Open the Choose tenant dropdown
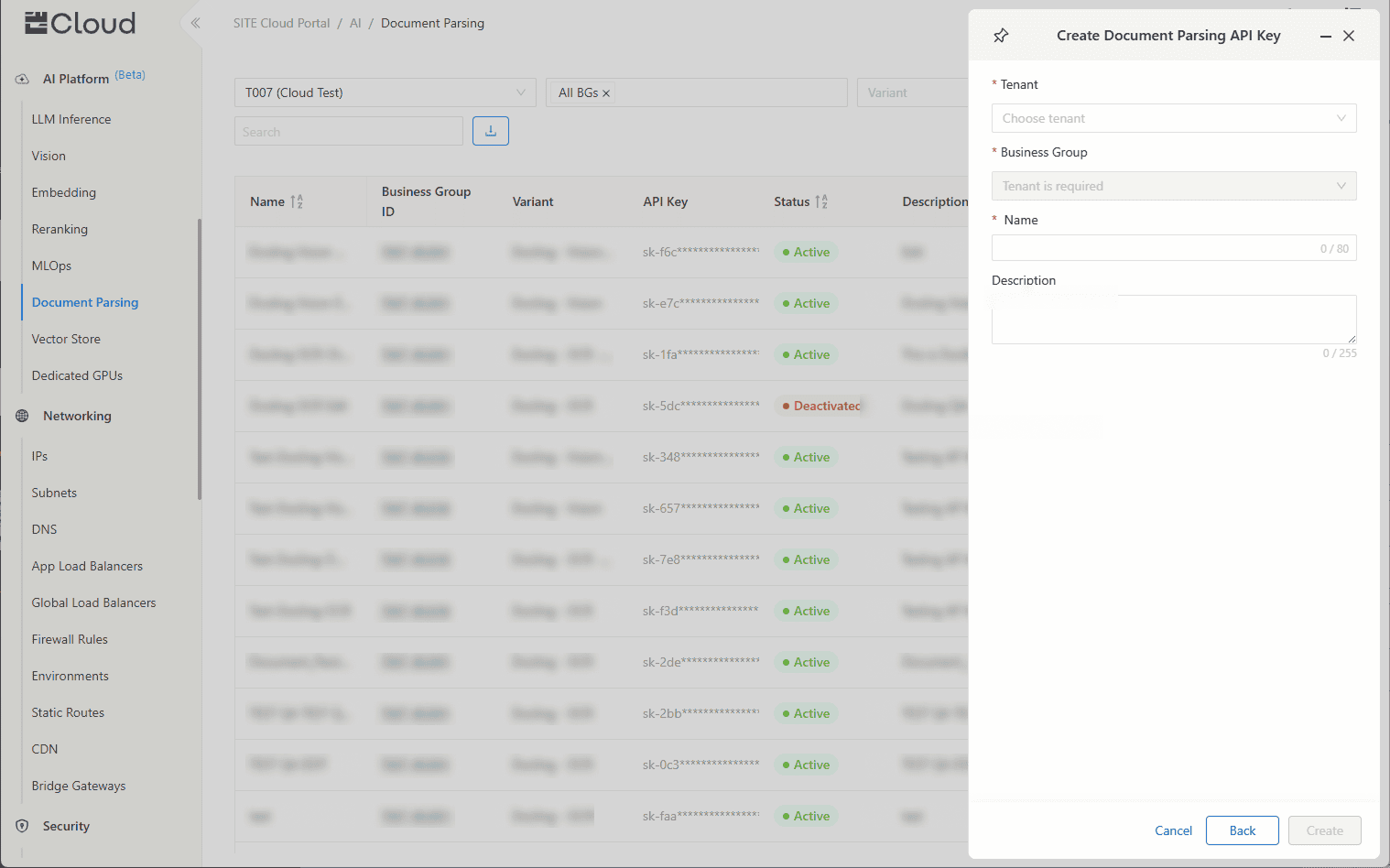The width and height of the screenshot is (1390, 868). click(x=1173, y=118)
